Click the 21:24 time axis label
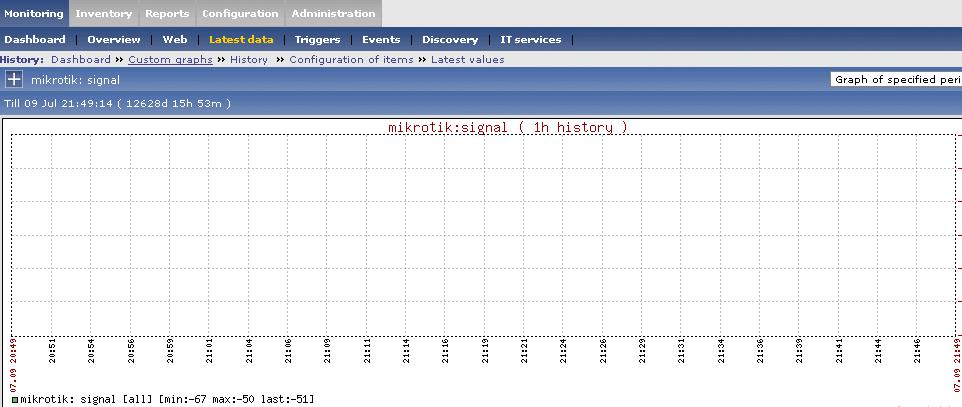Screen dimensions: 962x407 pyautogui.click(x=563, y=350)
